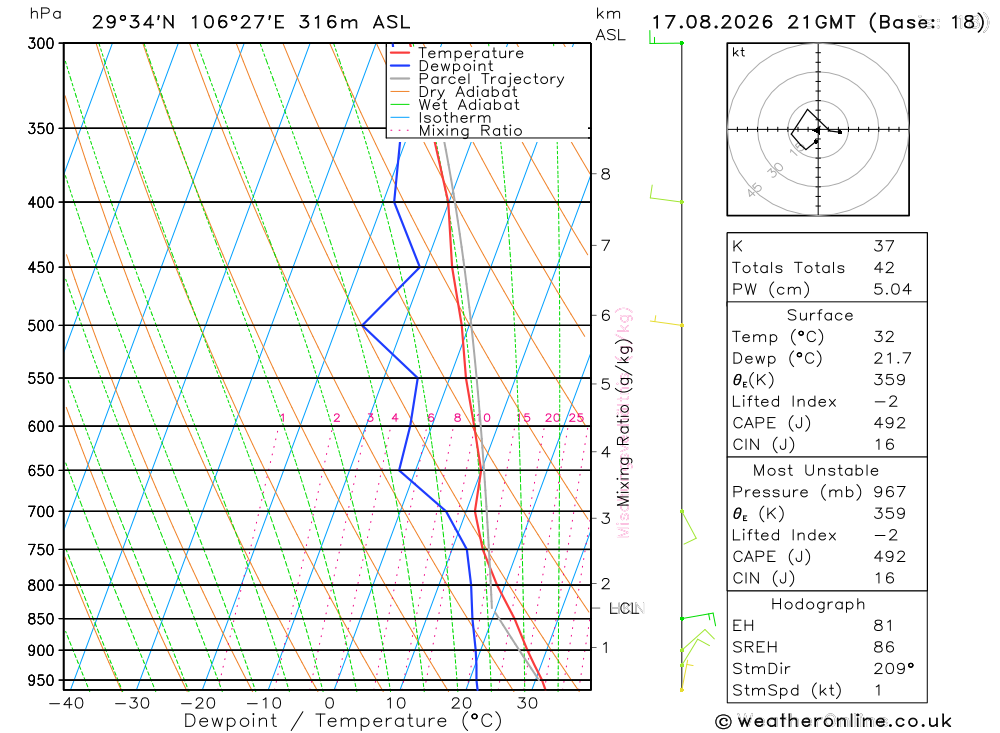Click the date header '17.08.2026 21GMT'
The image size is (1000, 733).
(x=753, y=22)
